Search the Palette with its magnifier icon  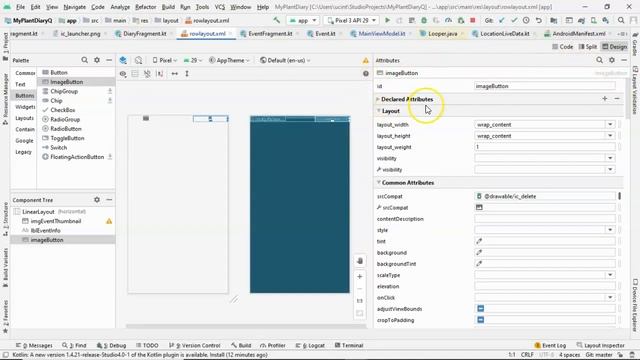[x=84, y=60]
